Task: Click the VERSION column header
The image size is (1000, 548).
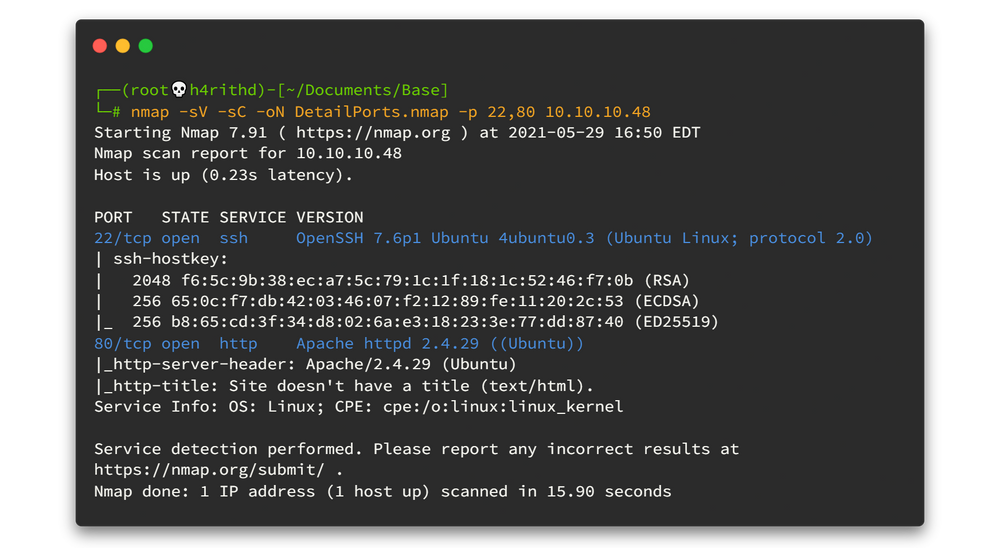Action: (330, 217)
